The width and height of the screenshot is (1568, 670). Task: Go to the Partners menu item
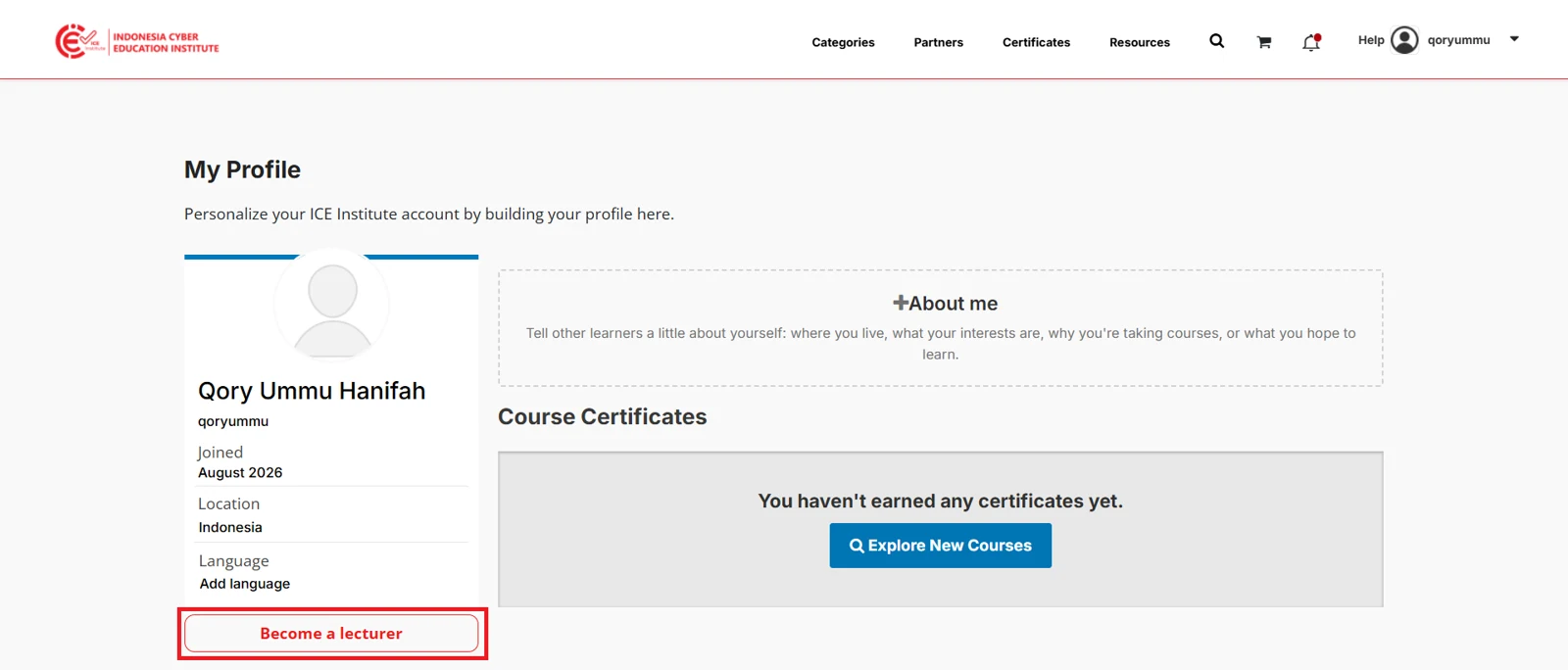[x=938, y=42]
